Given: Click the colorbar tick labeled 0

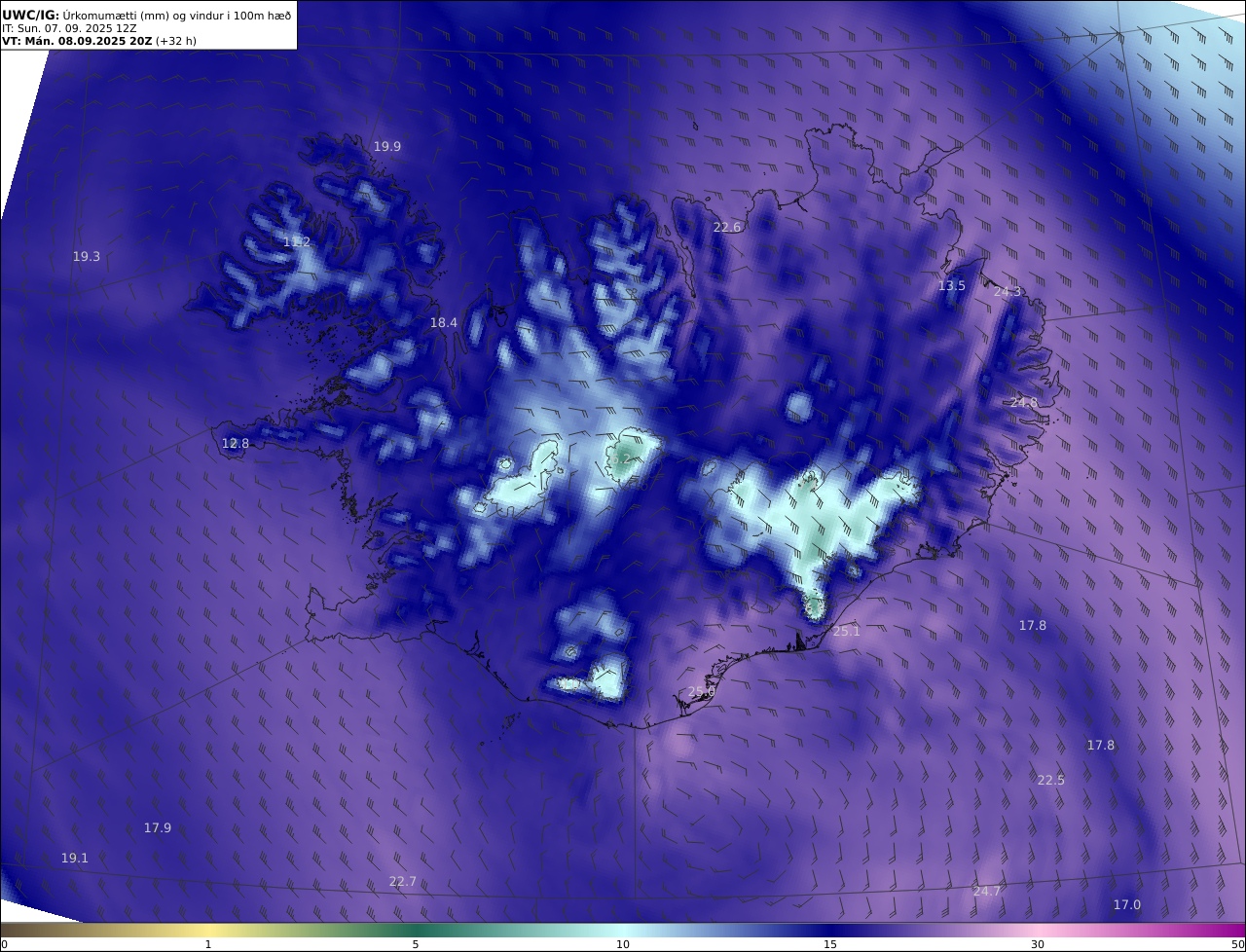Looking at the screenshot, I should 4,944.
